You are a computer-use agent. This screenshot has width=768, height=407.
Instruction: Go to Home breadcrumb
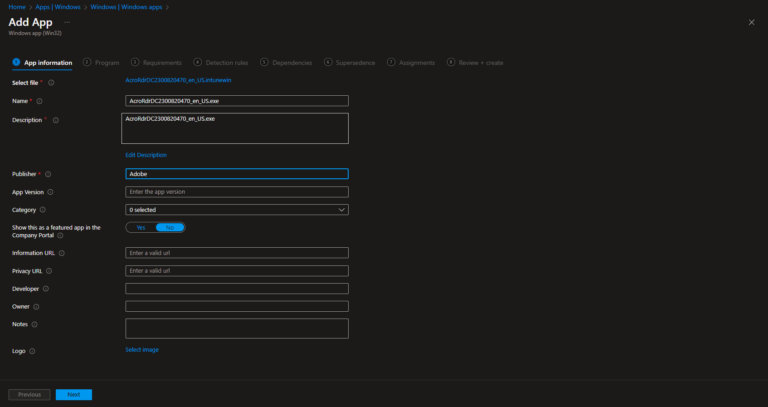pos(17,7)
